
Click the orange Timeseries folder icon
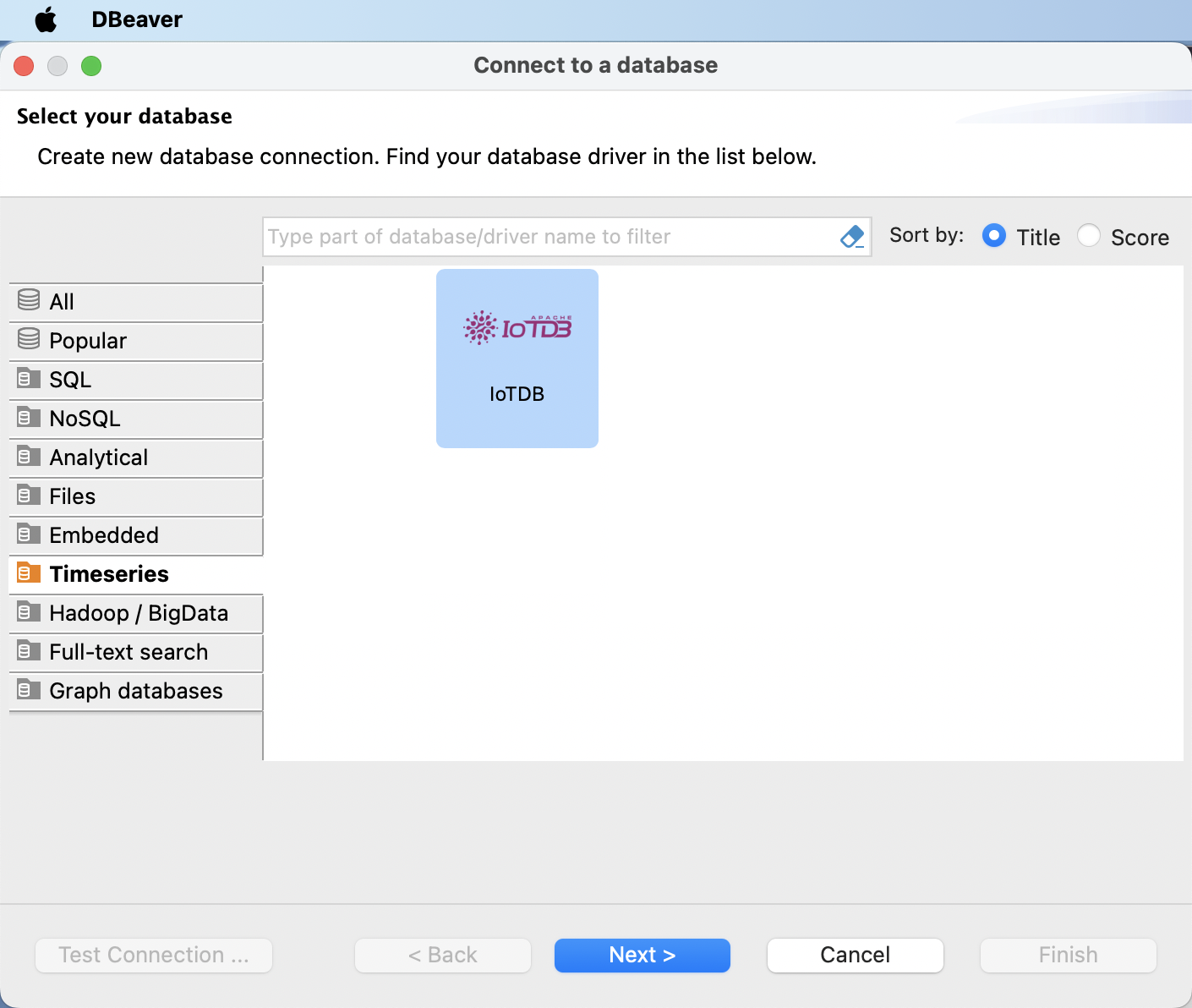click(29, 573)
